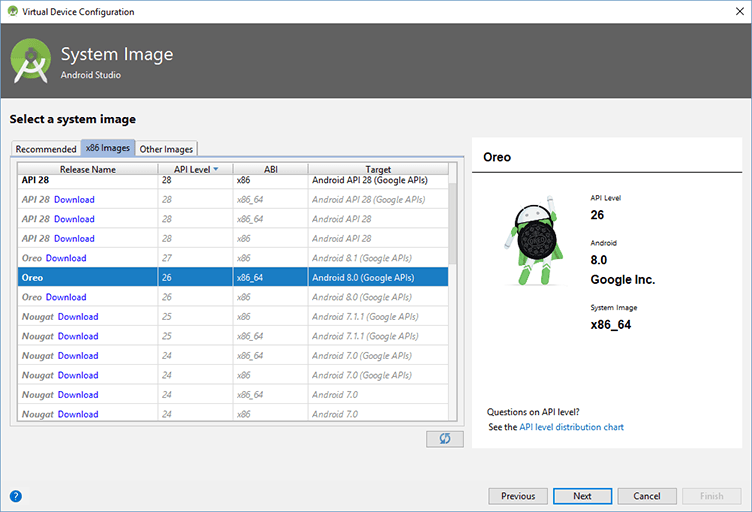Click the Android Studio logo in the header
The width and height of the screenshot is (752, 512).
(x=31, y=61)
